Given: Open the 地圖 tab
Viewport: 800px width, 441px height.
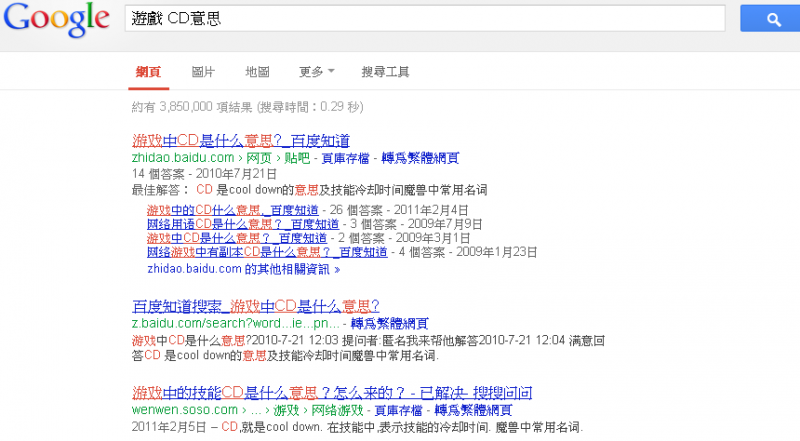Looking at the screenshot, I should click(257, 72).
